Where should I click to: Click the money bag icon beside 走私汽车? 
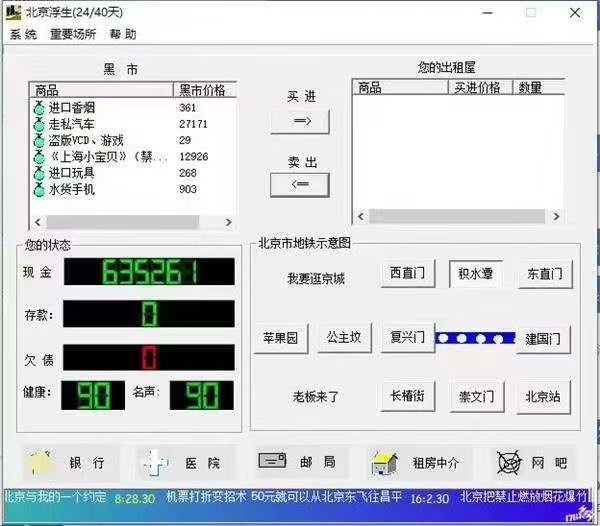[x=40, y=124]
